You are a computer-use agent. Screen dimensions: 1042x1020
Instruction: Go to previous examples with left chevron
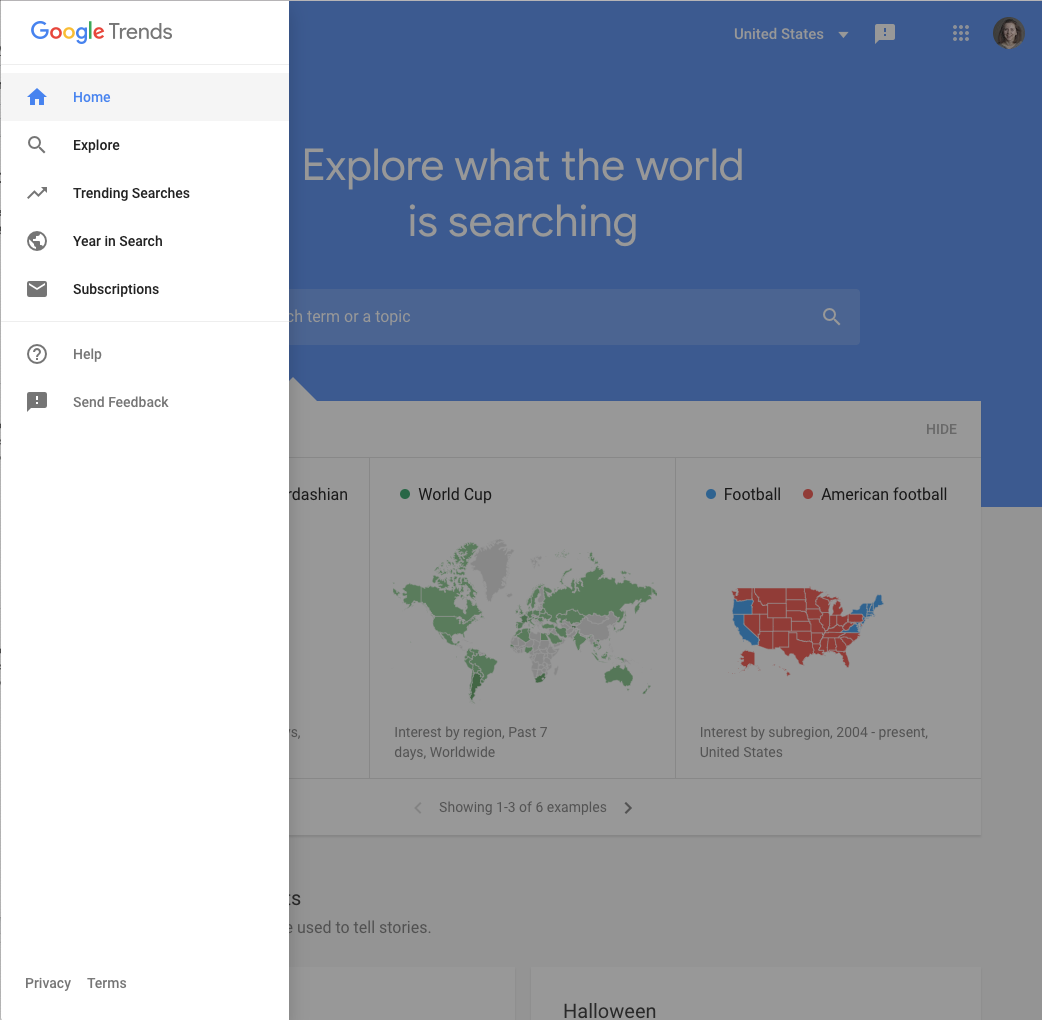coord(418,807)
